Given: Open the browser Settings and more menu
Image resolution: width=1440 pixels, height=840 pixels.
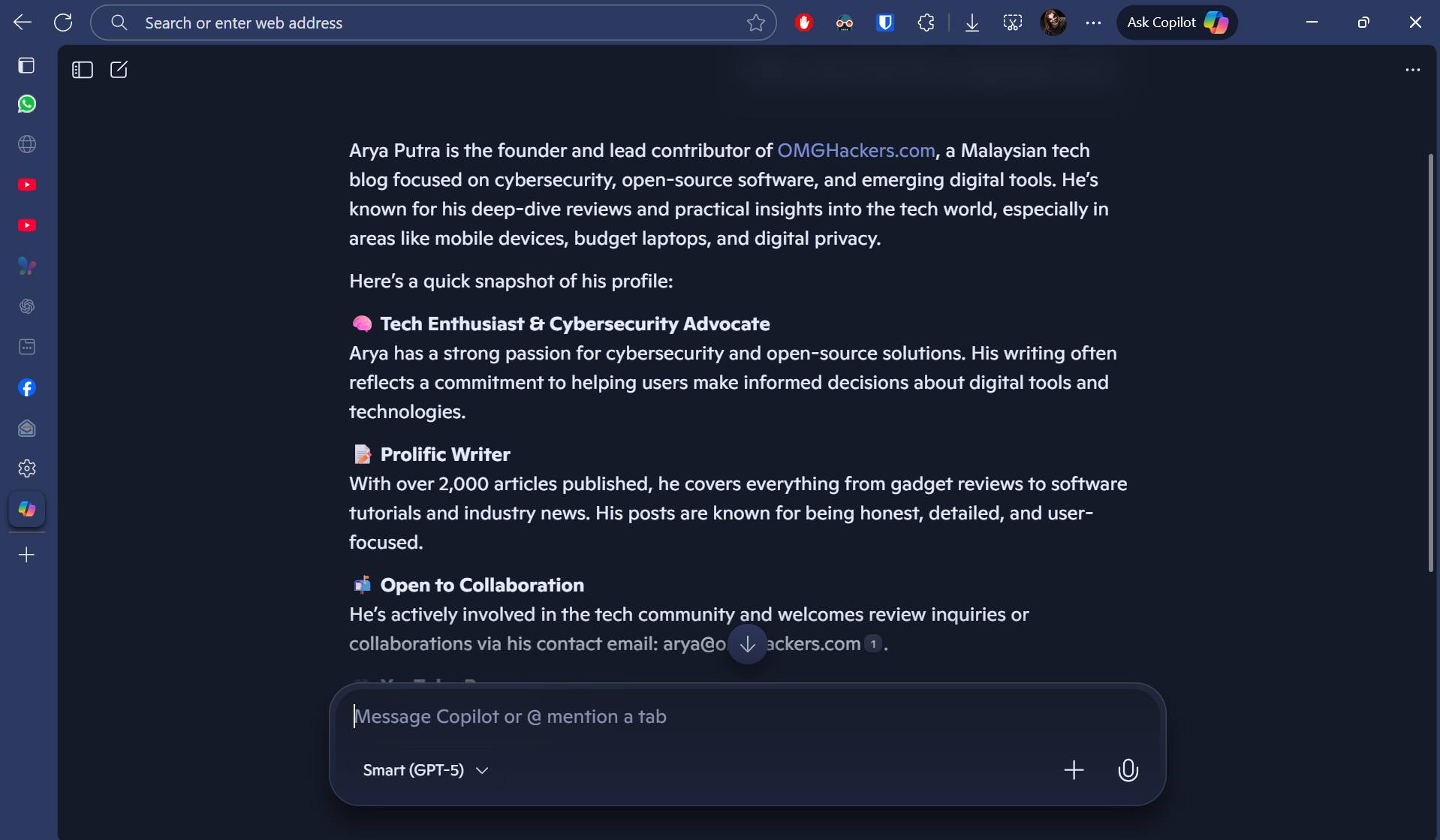Looking at the screenshot, I should pyautogui.click(x=1093, y=23).
